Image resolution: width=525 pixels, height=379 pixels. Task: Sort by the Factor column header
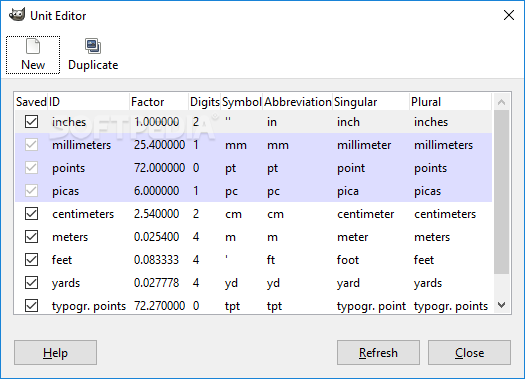[159, 102]
